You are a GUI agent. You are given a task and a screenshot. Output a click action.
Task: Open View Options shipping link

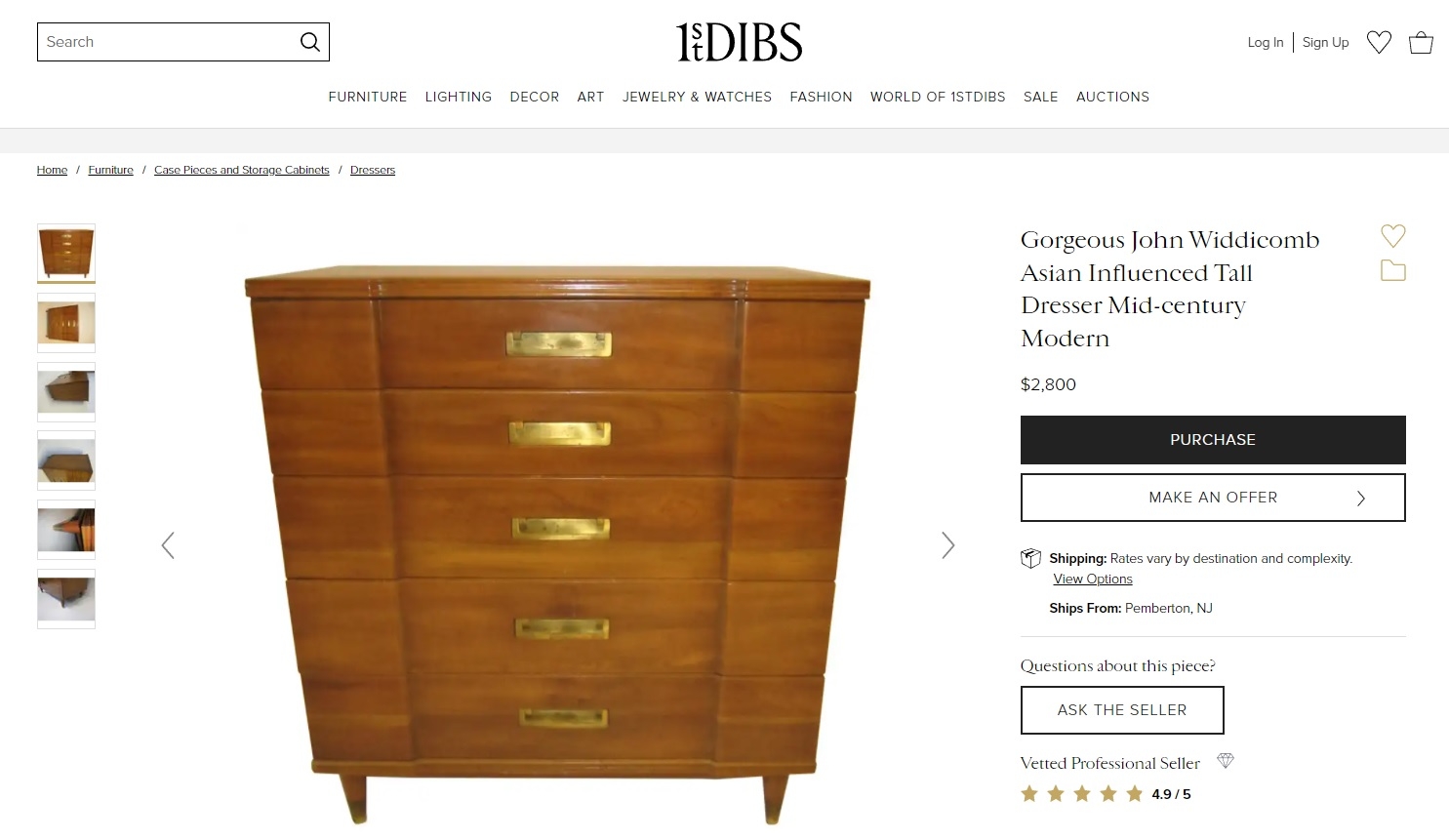[1093, 579]
